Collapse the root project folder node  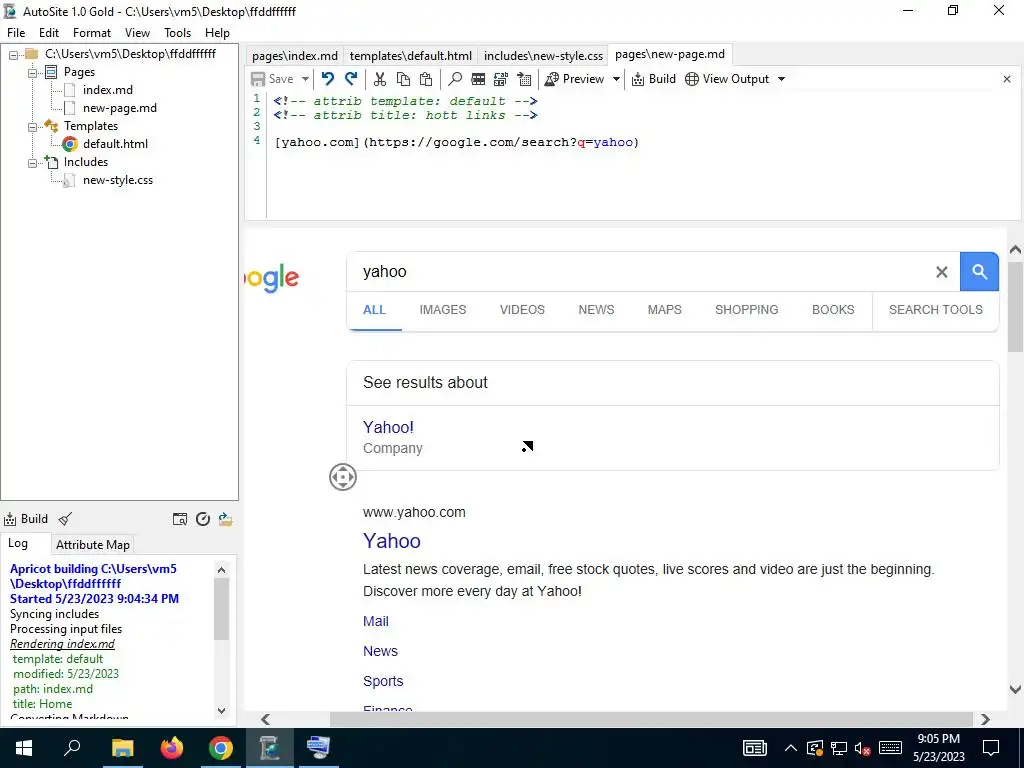[x=13, y=55]
